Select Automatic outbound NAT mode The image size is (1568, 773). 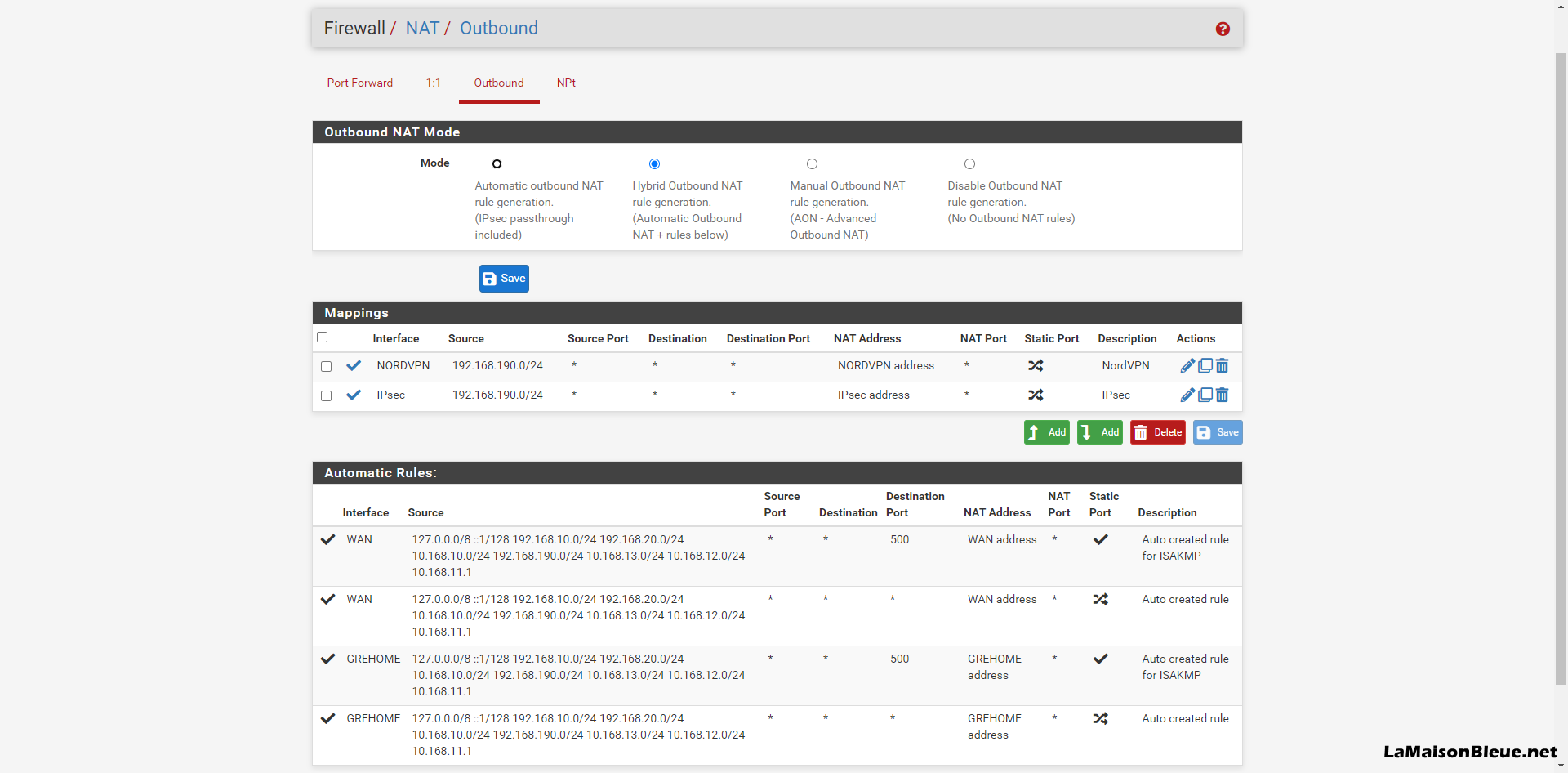coord(497,164)
